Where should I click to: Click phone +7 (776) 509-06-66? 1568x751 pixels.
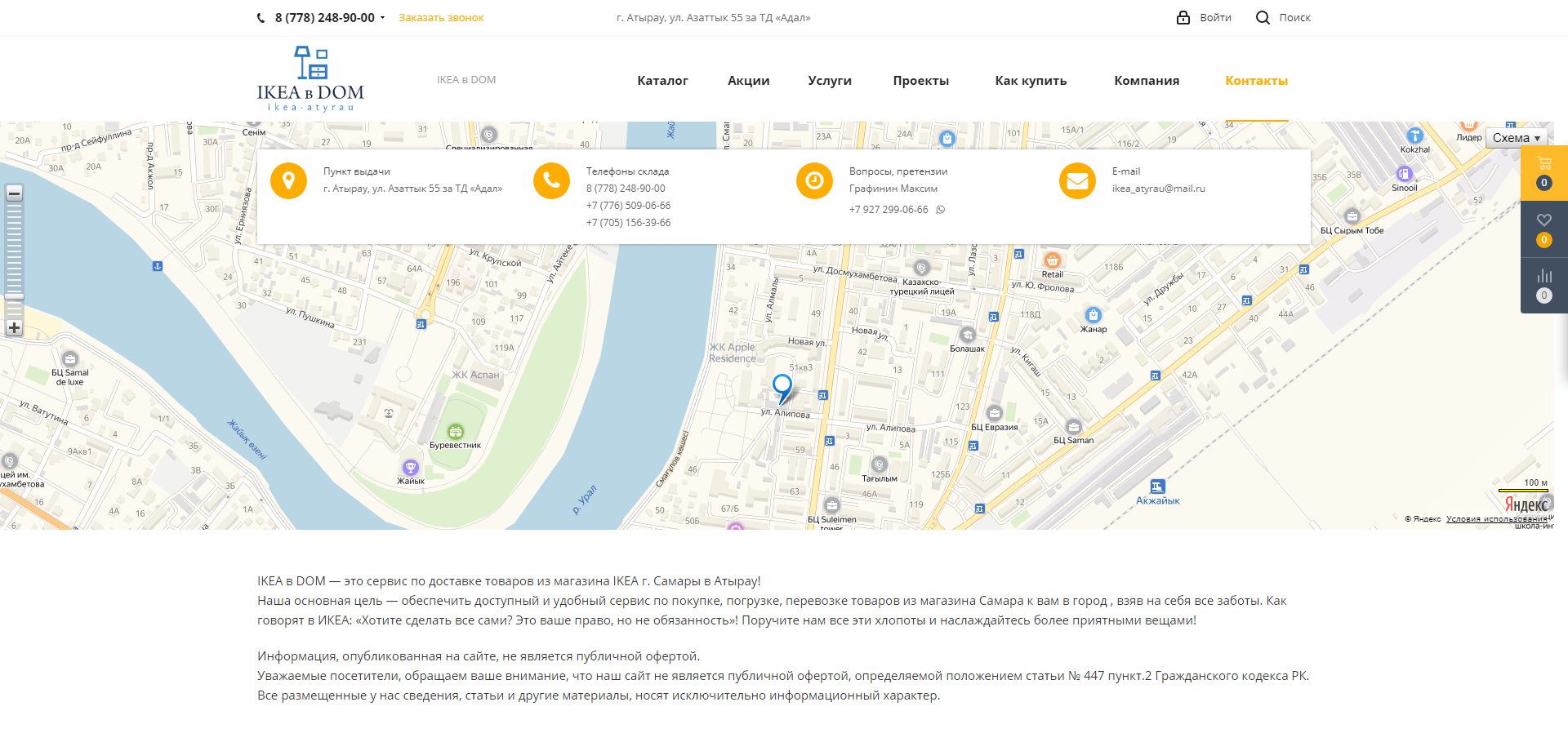click(x=628, y=206)
